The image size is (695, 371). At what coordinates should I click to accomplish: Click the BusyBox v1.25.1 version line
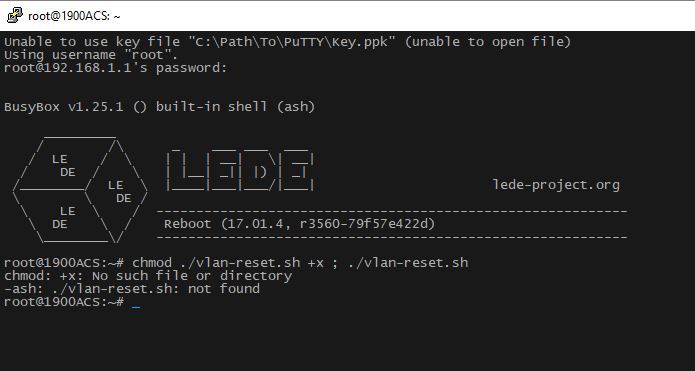point(159,107)
